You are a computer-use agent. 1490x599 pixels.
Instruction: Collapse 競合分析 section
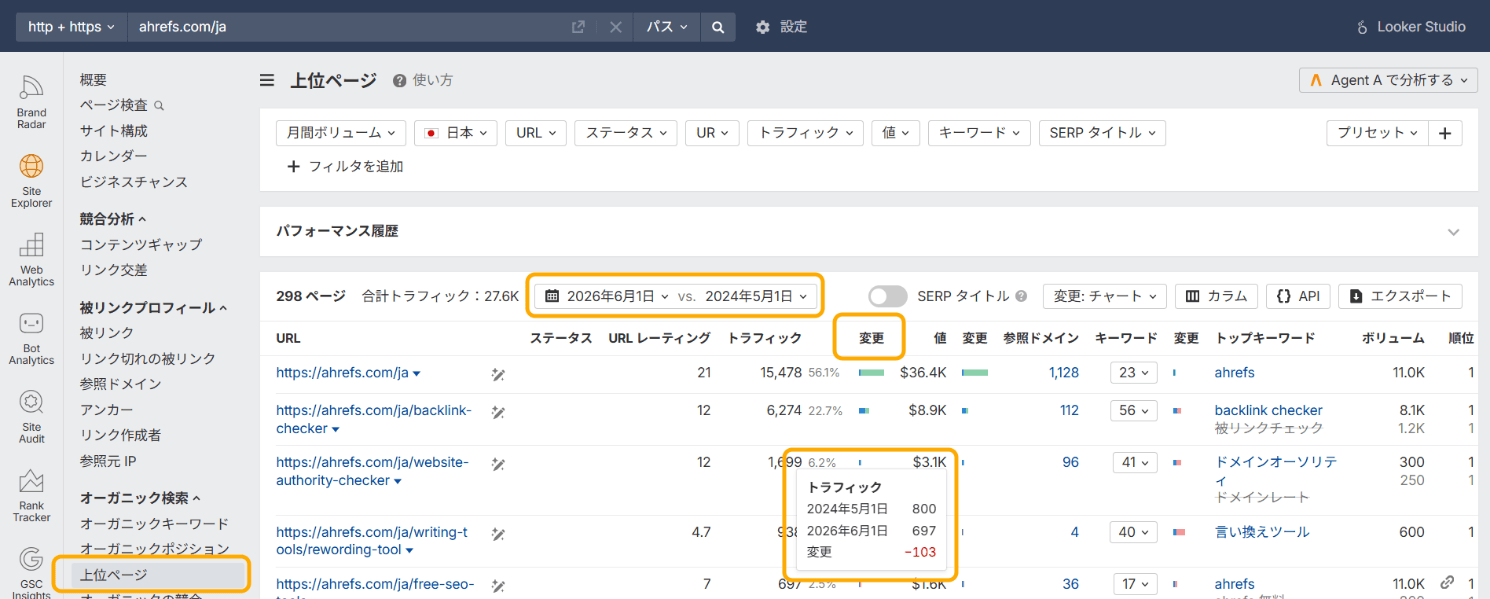click(113, 219)
